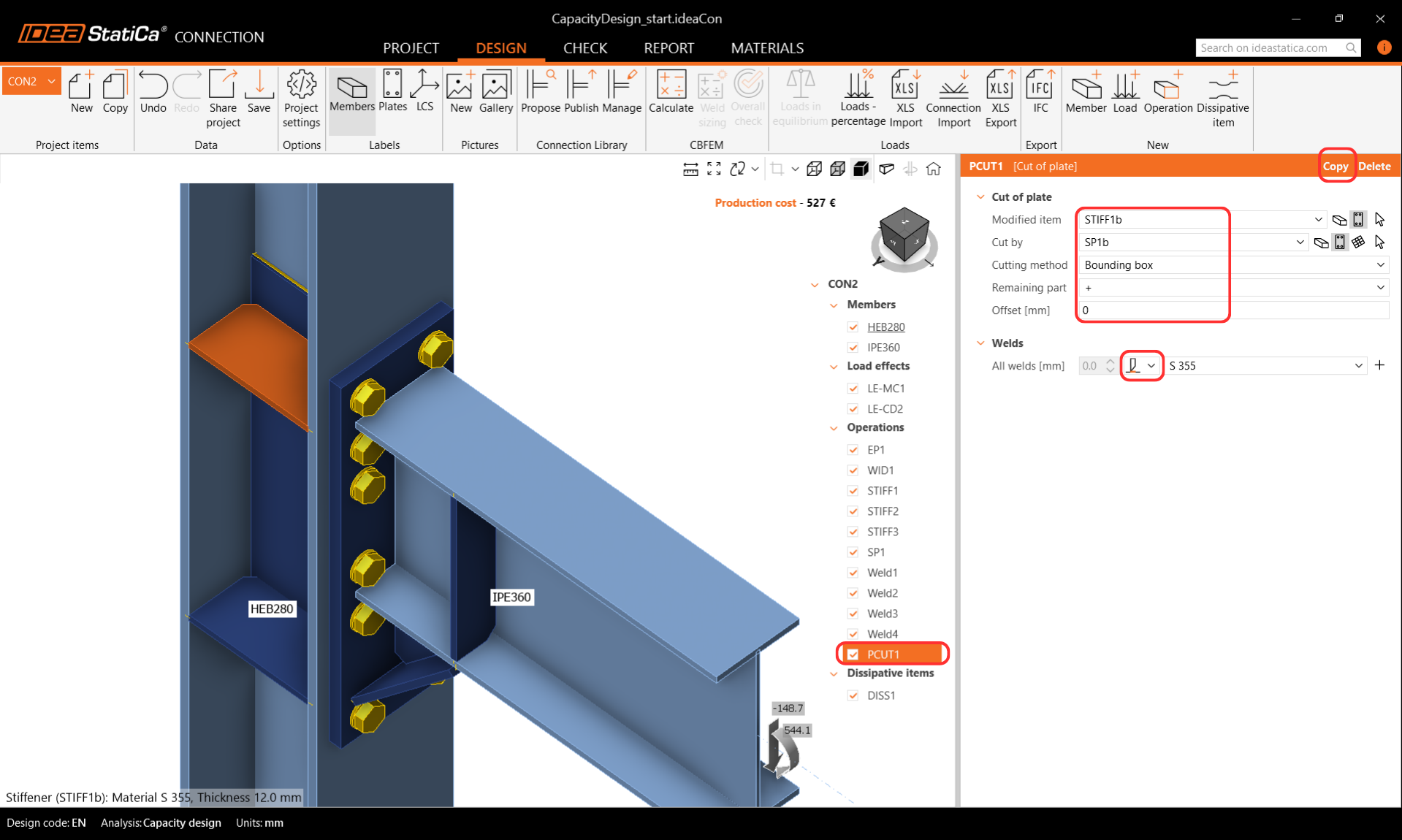Toggle the IPE360 member checkbox
Viewport: 1402px width, 840px height.
(x=853, y=347)
